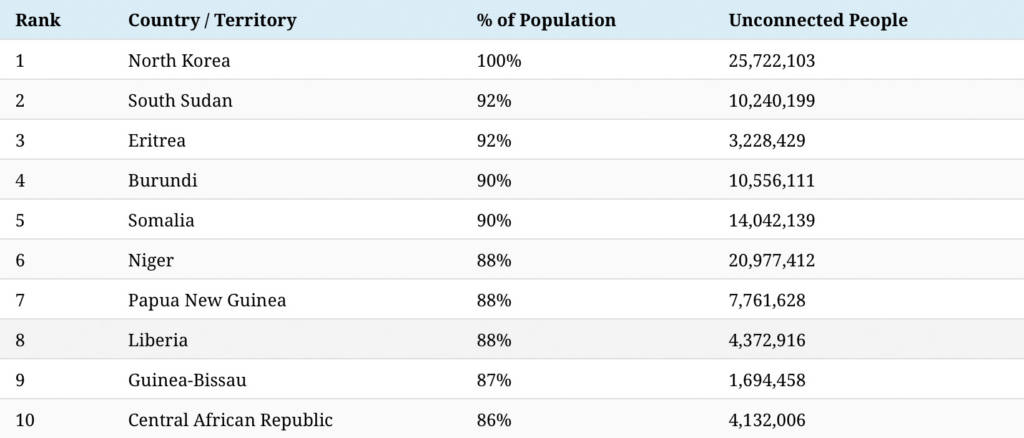Click the Somalia country entry
1024x438 pixels.
[x=161, y=220]
